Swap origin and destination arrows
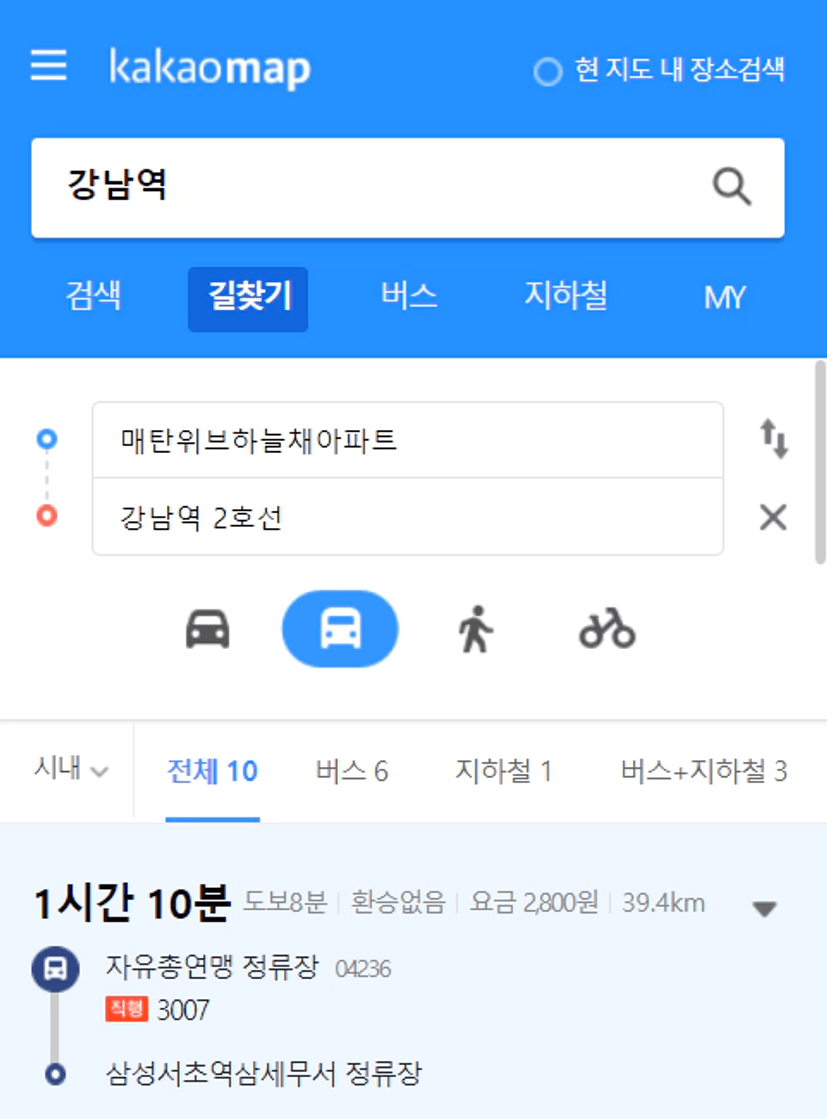Image resolution: width=827 pixels, height=1119 pixels. (x=773, y=438)
